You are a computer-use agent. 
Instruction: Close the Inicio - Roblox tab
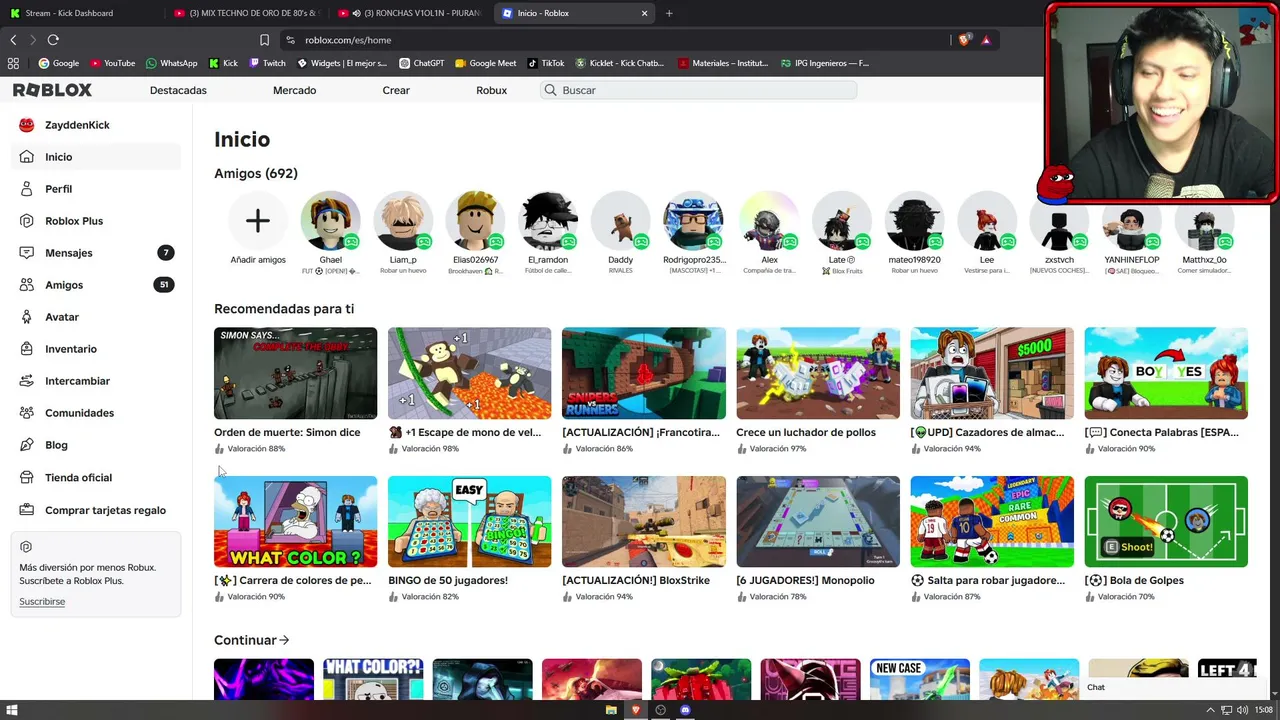(x=644, y=13)
